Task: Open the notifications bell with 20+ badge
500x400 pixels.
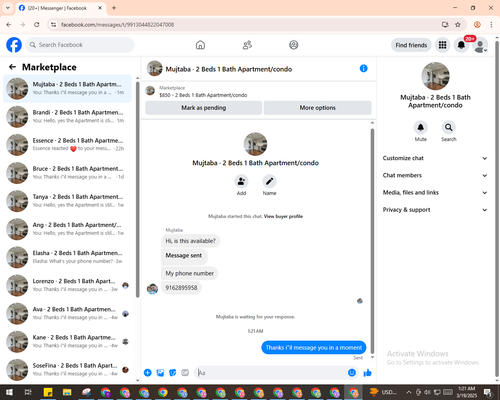Action: click(461, 45)
